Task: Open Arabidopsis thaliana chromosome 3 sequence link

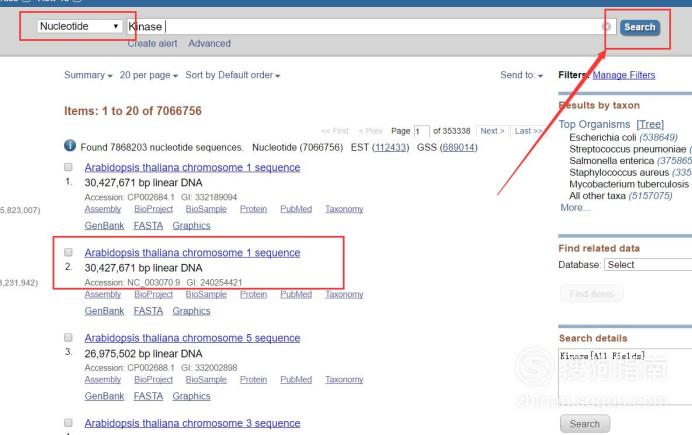Action: [x=192, y=423]
